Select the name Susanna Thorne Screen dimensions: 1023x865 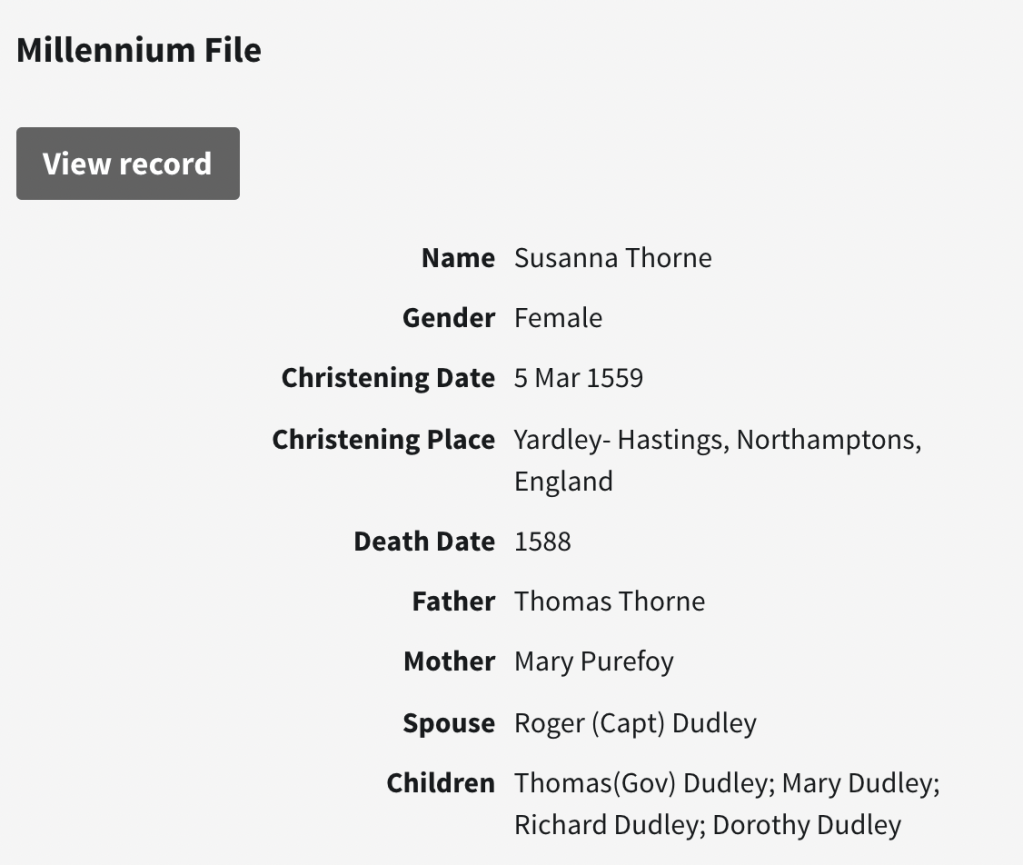(x=612, y=258)
